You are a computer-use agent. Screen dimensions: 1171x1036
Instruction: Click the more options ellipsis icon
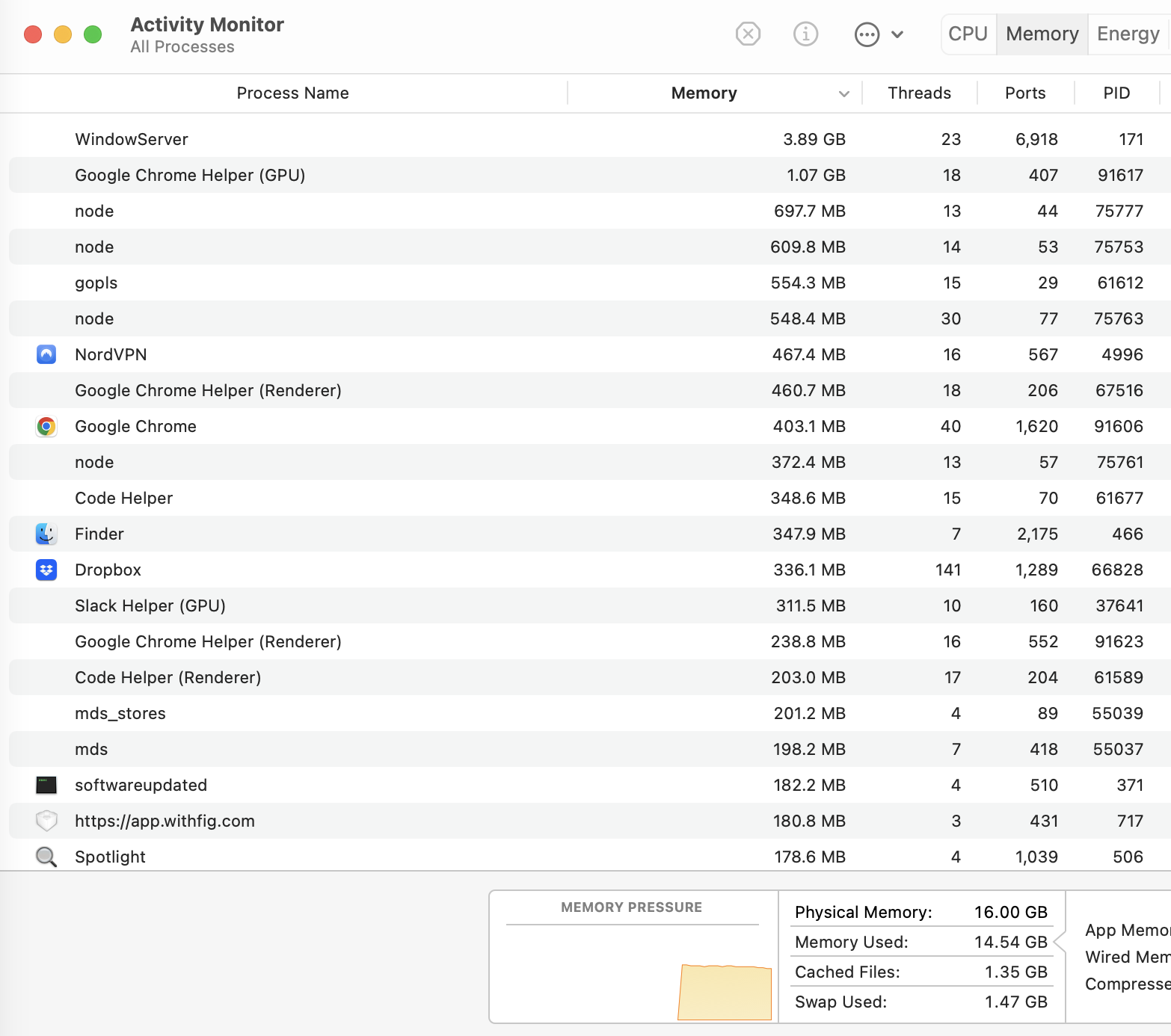pyautogui.click(x=867, y=34)
